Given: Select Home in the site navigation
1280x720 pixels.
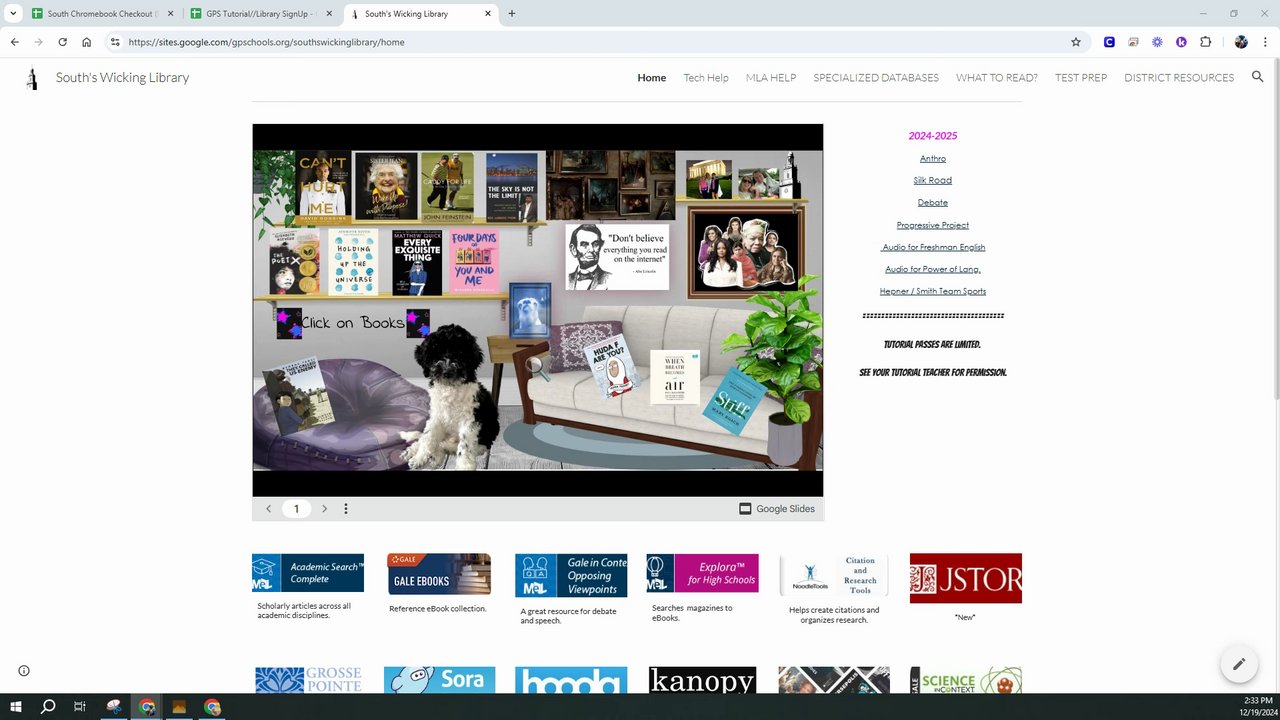Looking at the screenshot, I should pyautogui.click(x=652, y=78).
